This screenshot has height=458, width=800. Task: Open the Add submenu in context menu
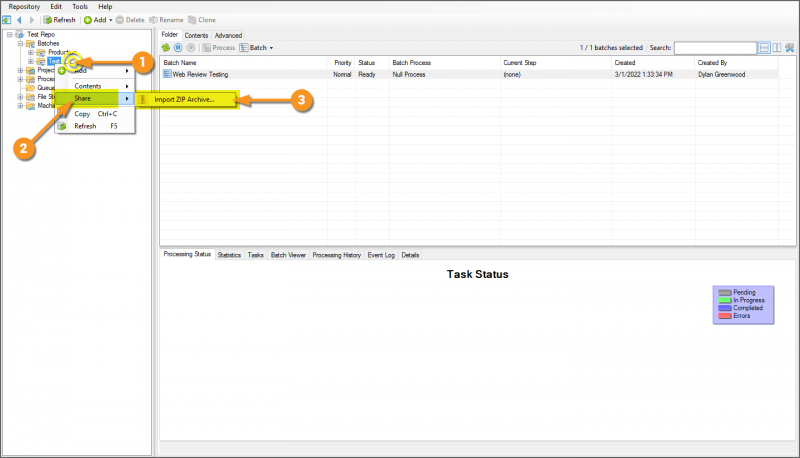95,71
